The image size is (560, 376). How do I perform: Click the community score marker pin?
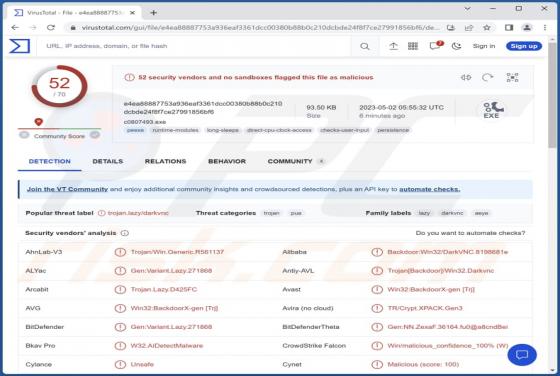(39, 122)
